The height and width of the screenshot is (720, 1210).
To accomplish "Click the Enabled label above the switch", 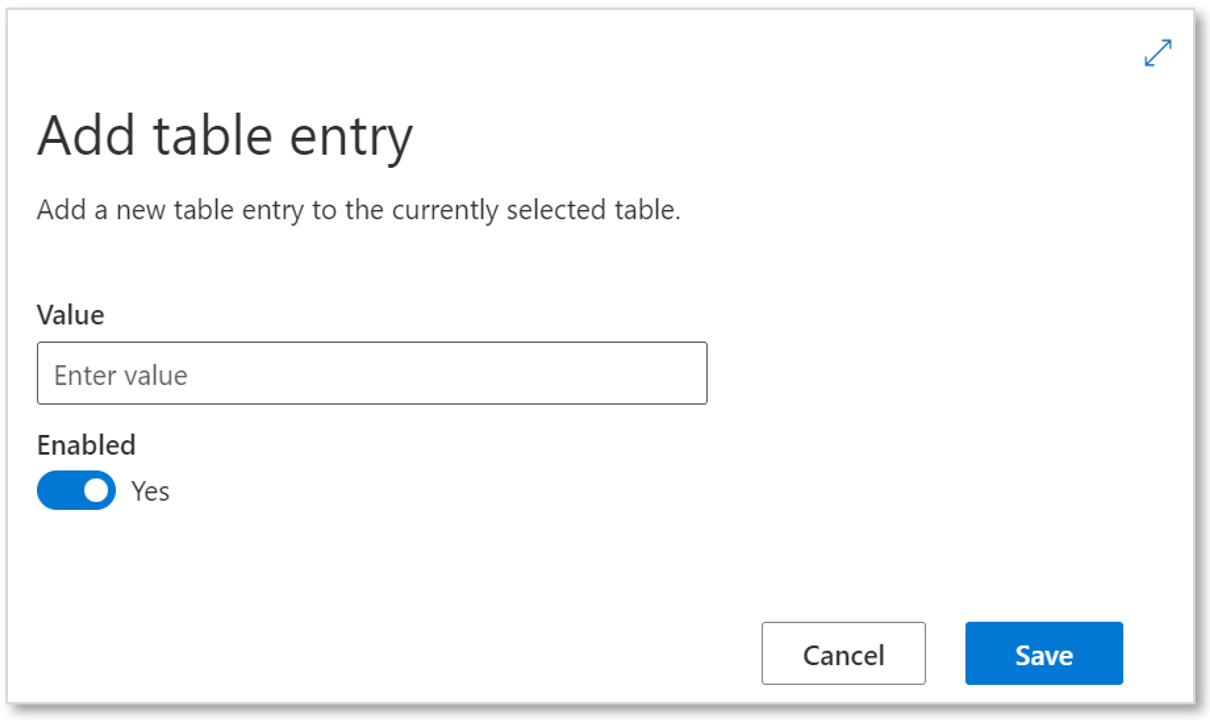I will tap(86, 444).
